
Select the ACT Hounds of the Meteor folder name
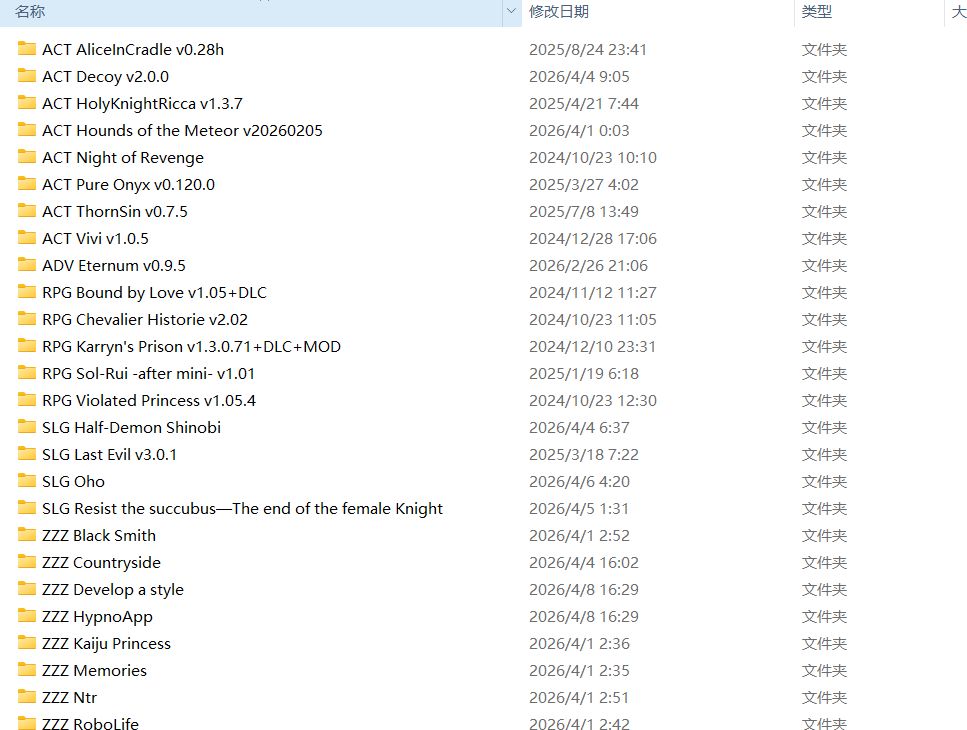point(182,130)
